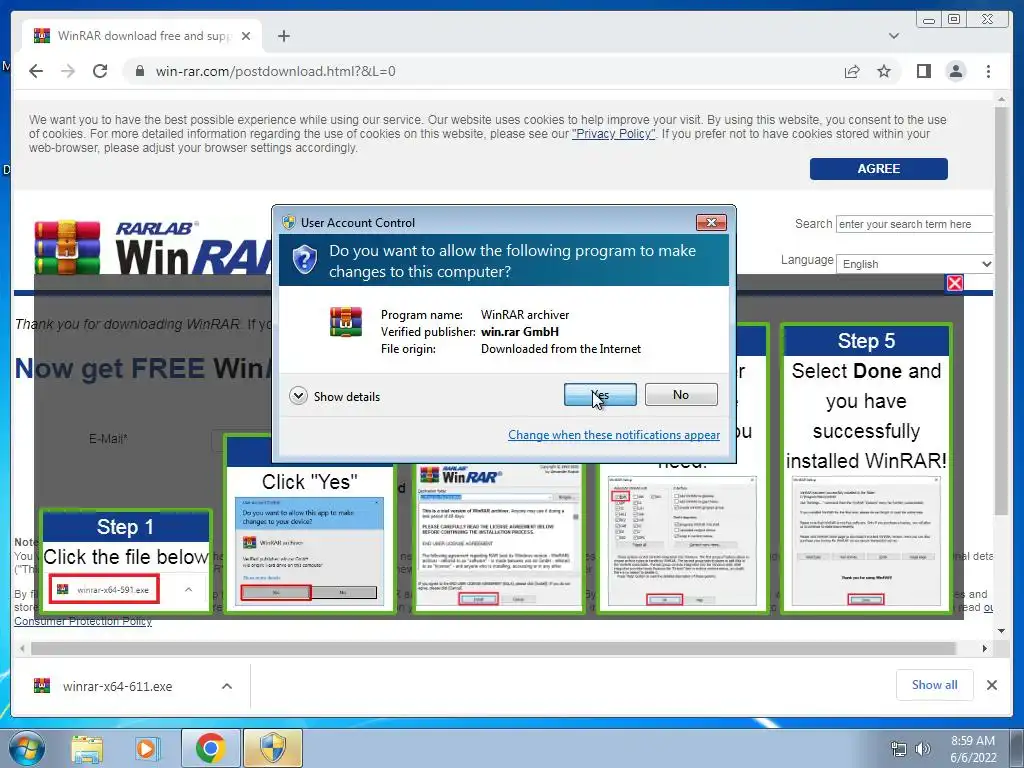Close the User Account Control dialog
This screenshot has height=768, width=1024.
[x=711, y=223]
